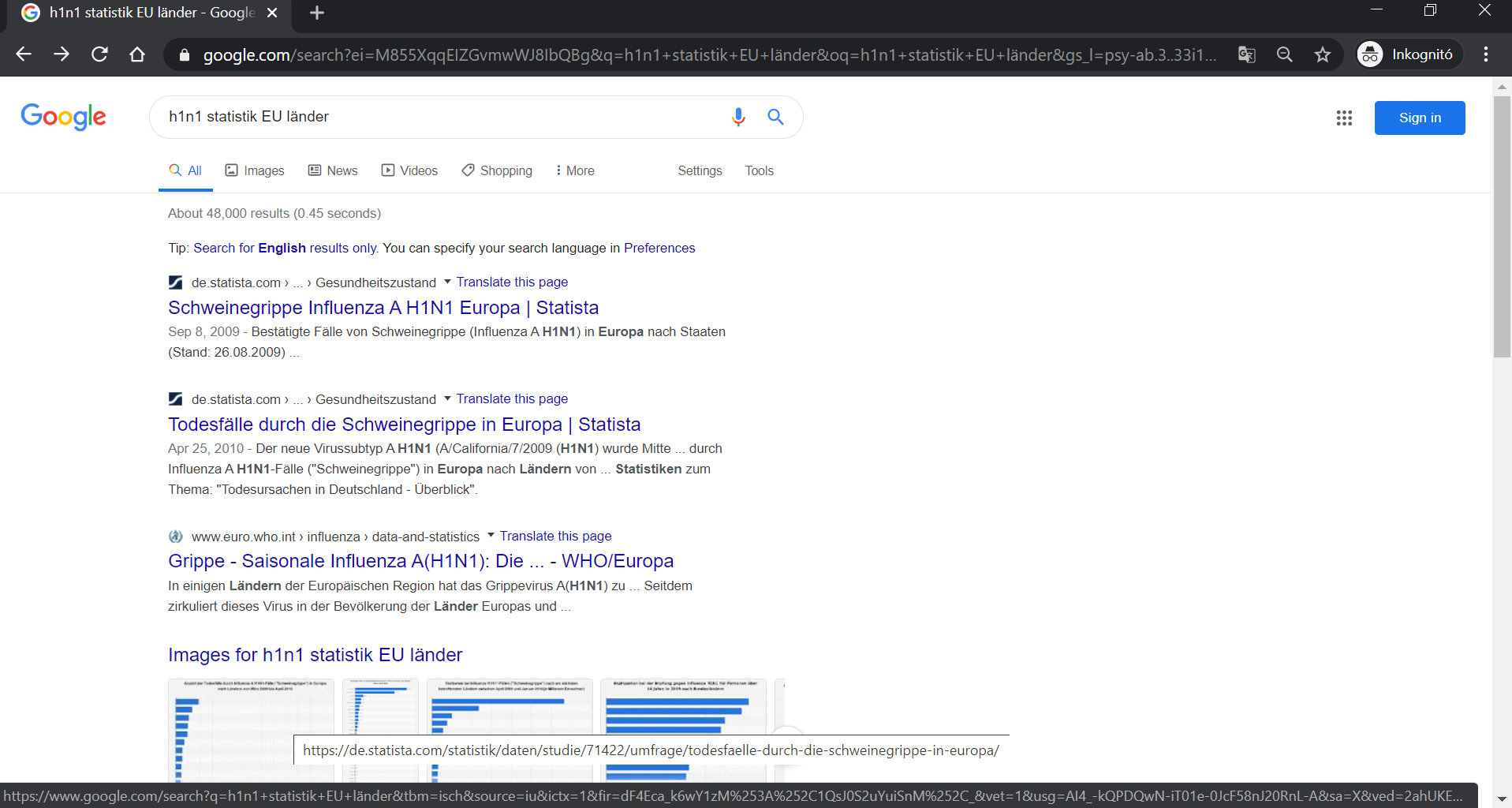The height and width of the screenshot is (808, 1512).
Task: Click the fourth bar chart thumbnail
Action: (x=683, y=706)
